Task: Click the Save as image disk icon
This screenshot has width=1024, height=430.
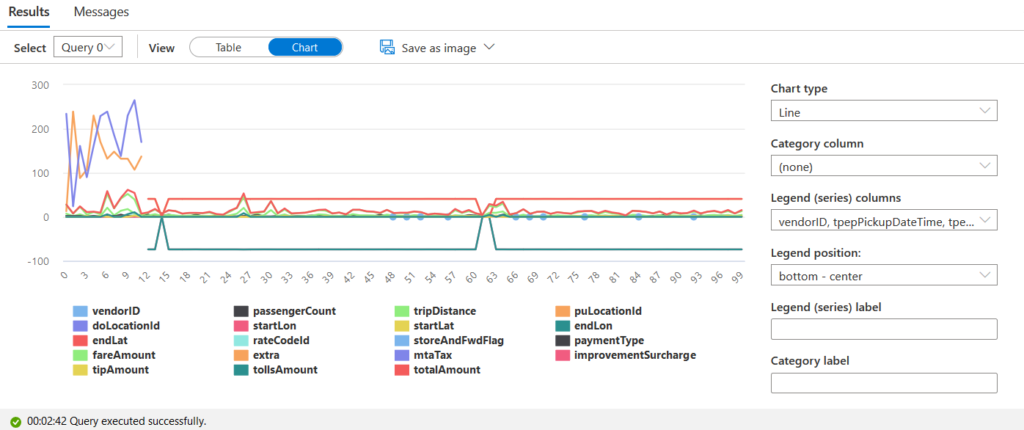Action: pyautogui.click(x=387, y=47)
